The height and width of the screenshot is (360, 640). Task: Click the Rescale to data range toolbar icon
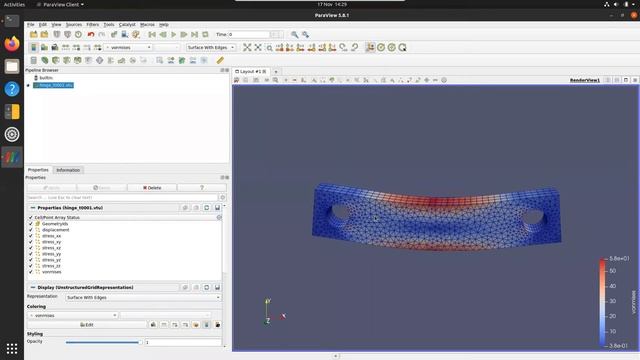pyautogui.click(x=65, y=47)
